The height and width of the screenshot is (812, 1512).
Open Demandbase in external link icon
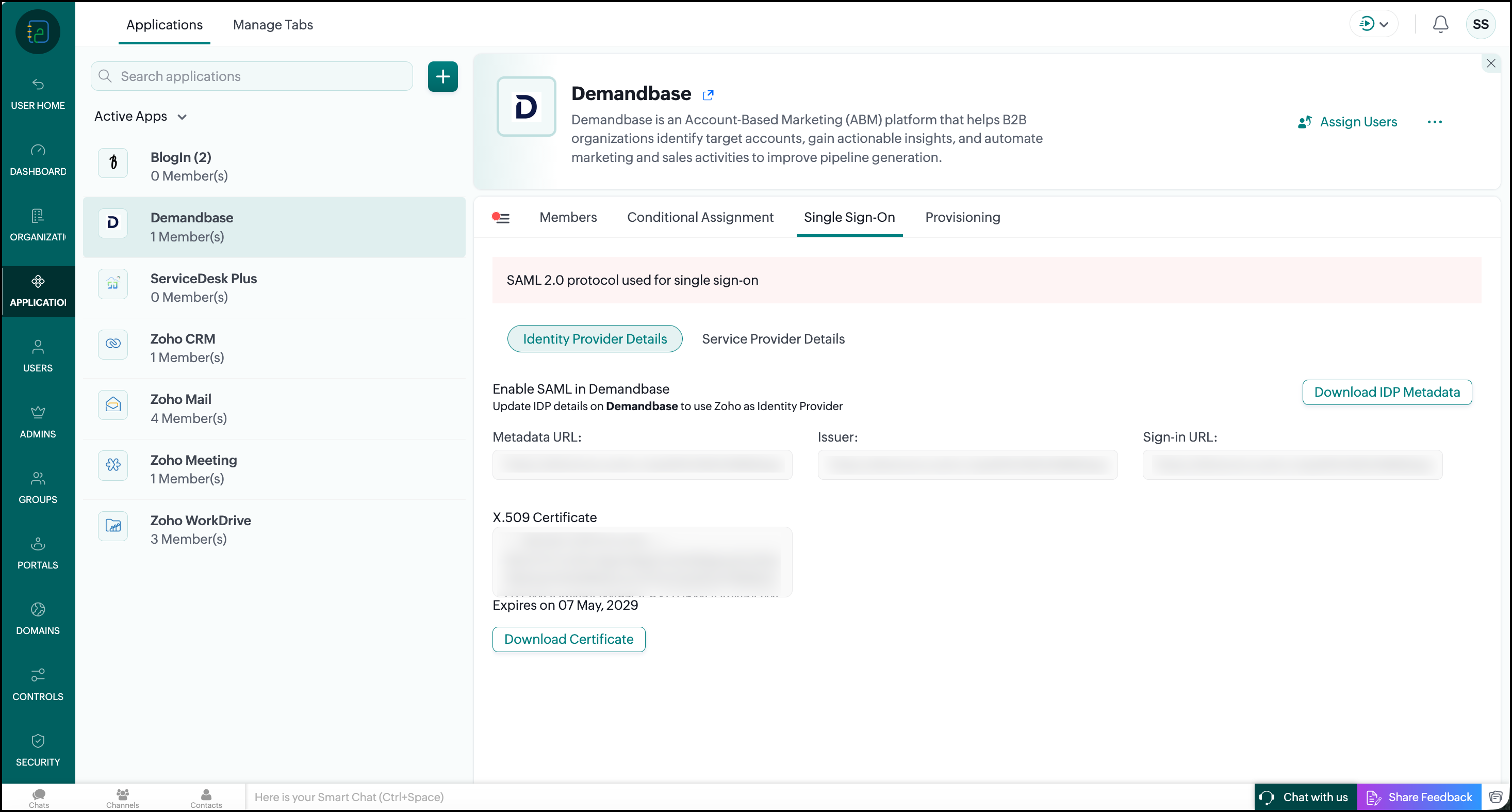click(709, 94)
